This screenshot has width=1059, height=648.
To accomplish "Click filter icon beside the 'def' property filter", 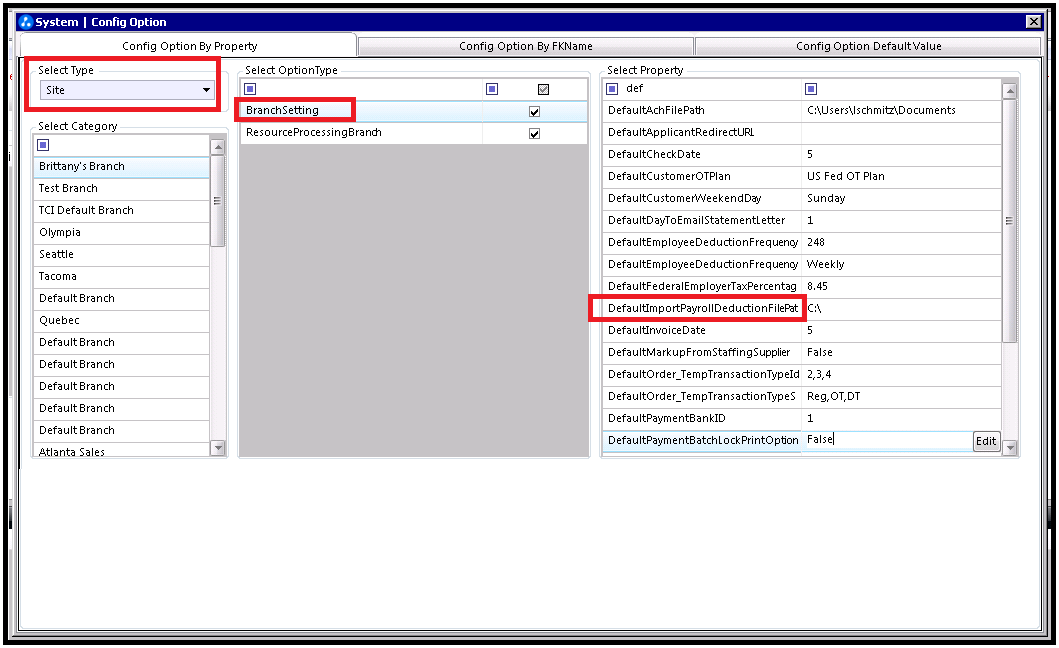I will [612, 89].
